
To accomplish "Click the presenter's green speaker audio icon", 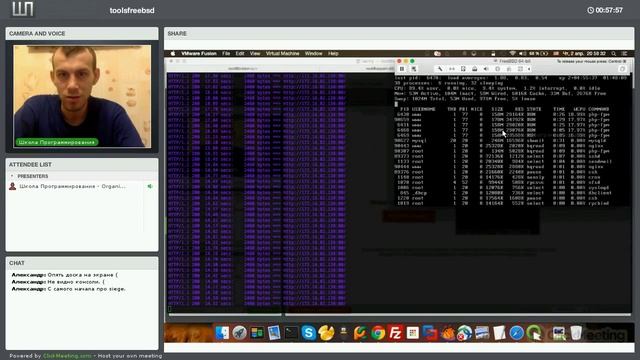I will tap(150, 186).
